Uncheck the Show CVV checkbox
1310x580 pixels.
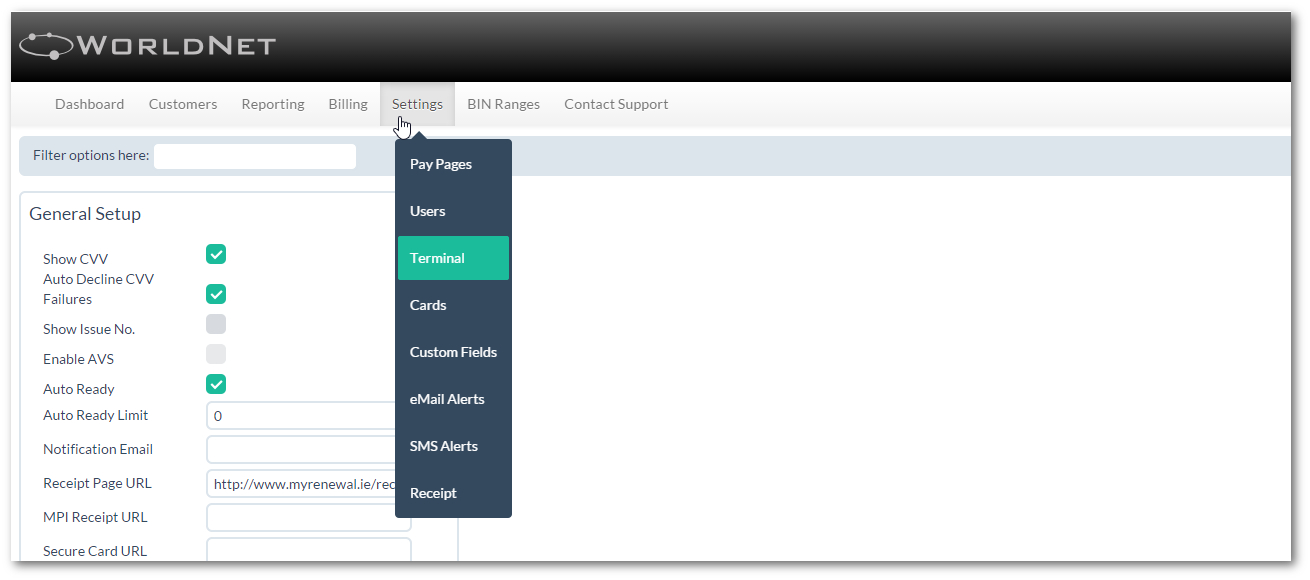click(216, 254)
